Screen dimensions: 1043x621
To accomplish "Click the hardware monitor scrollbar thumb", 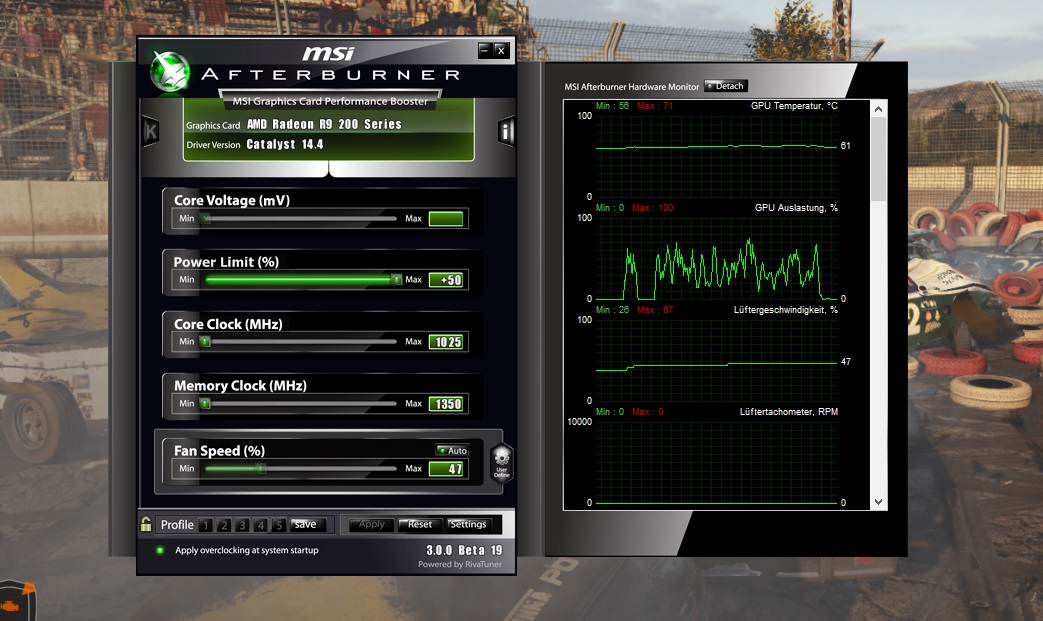I will pos(879,160).
